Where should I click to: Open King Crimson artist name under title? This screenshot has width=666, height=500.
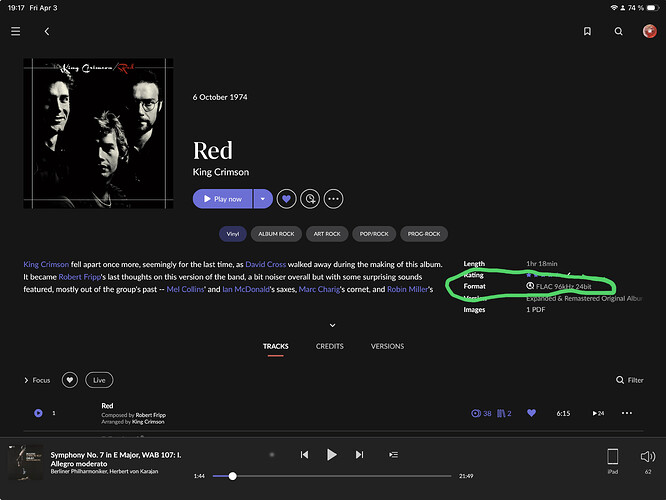click(221, 172)
